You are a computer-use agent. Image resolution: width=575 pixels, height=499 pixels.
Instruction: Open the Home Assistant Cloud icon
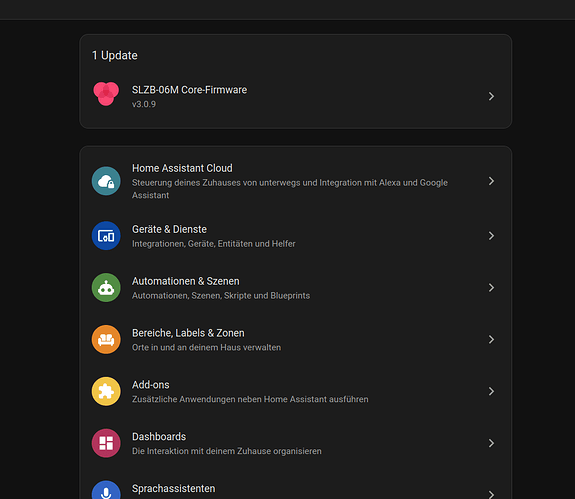tap(106, 181)
